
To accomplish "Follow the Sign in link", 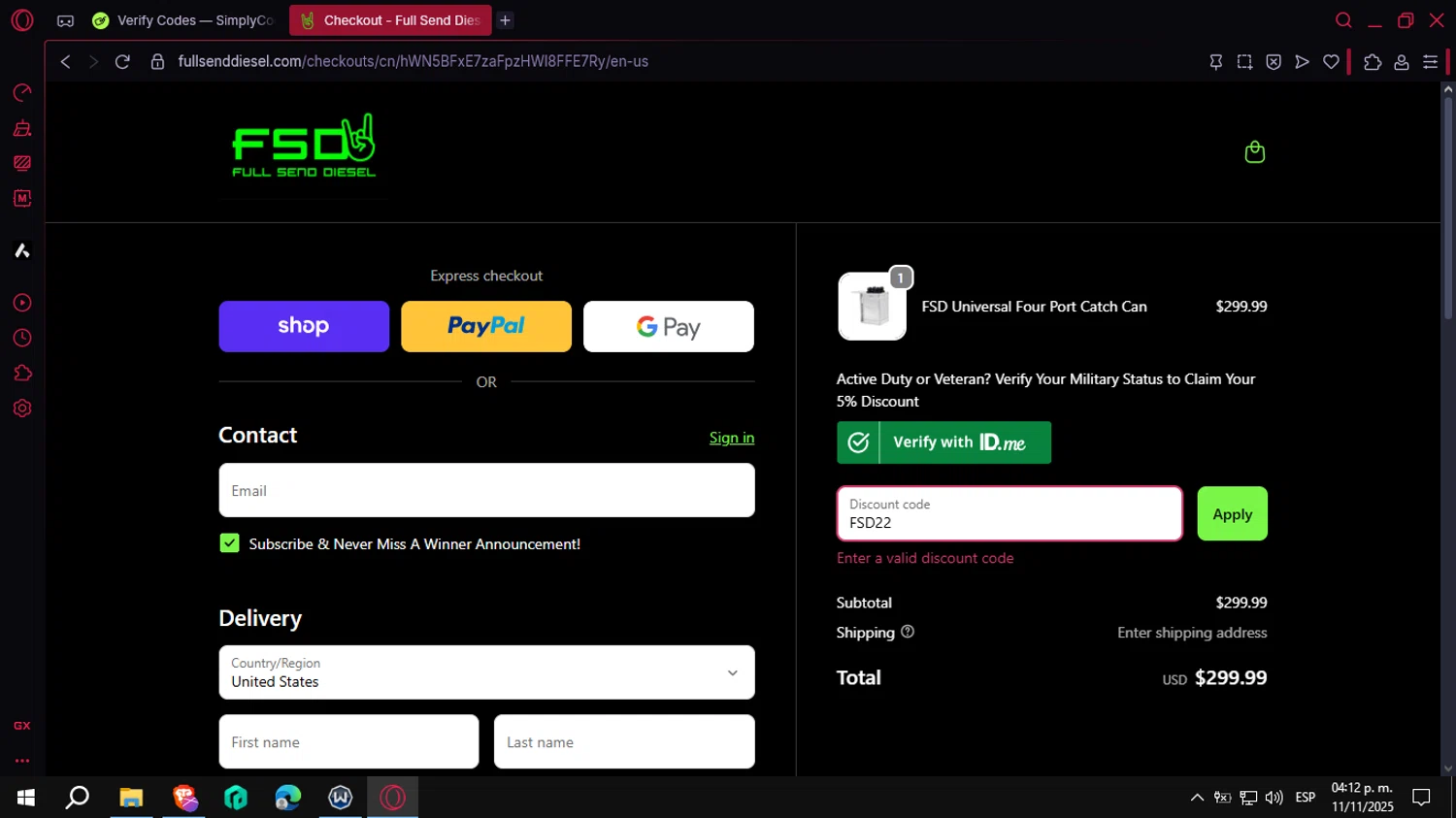I will pos(732,438).
